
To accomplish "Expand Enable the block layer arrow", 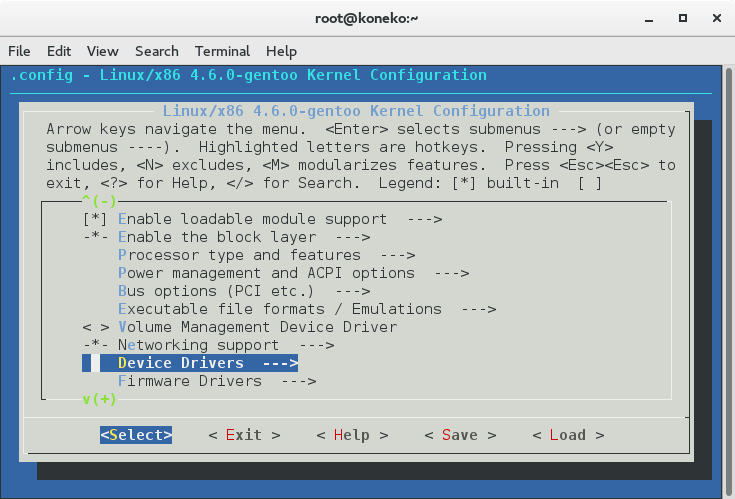I will [x=352, y=237].
